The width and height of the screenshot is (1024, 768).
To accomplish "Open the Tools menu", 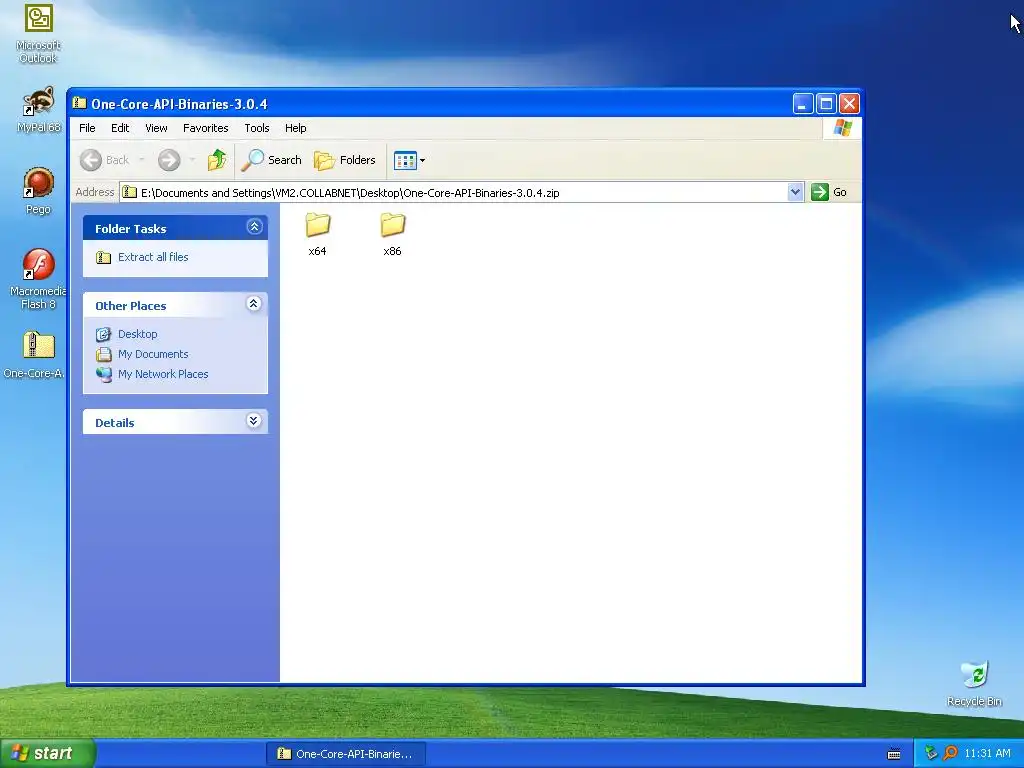I will [257, 128].
